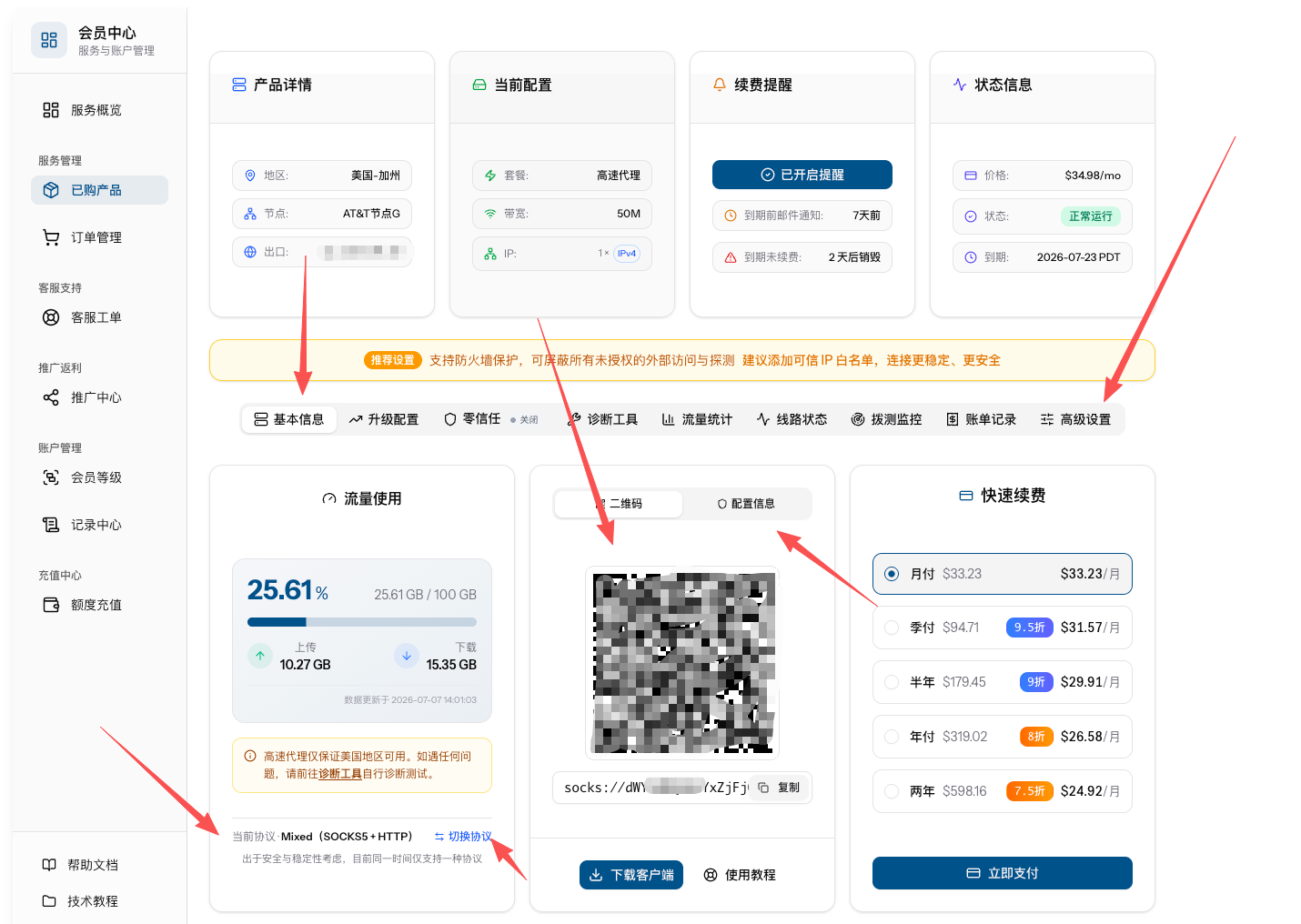This screenshot has height=924, width=1301.
Task: Toggle the 已开启提醒 renewal reminder
Action: (802, 175)
